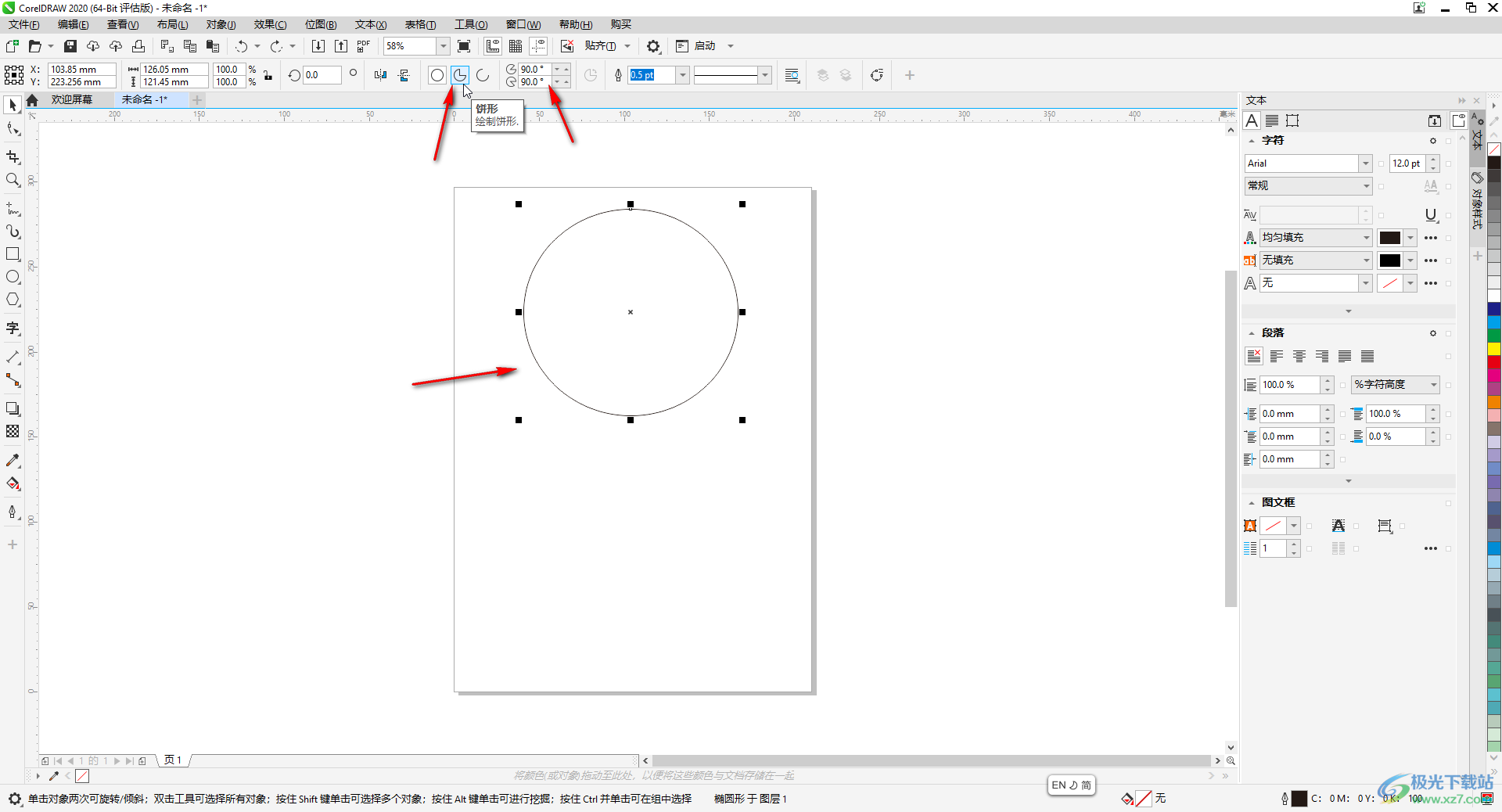This screenshot has width=1502, height=812.
Task: Select the Pick tool in the toolbox
Action: coord(13,105)
